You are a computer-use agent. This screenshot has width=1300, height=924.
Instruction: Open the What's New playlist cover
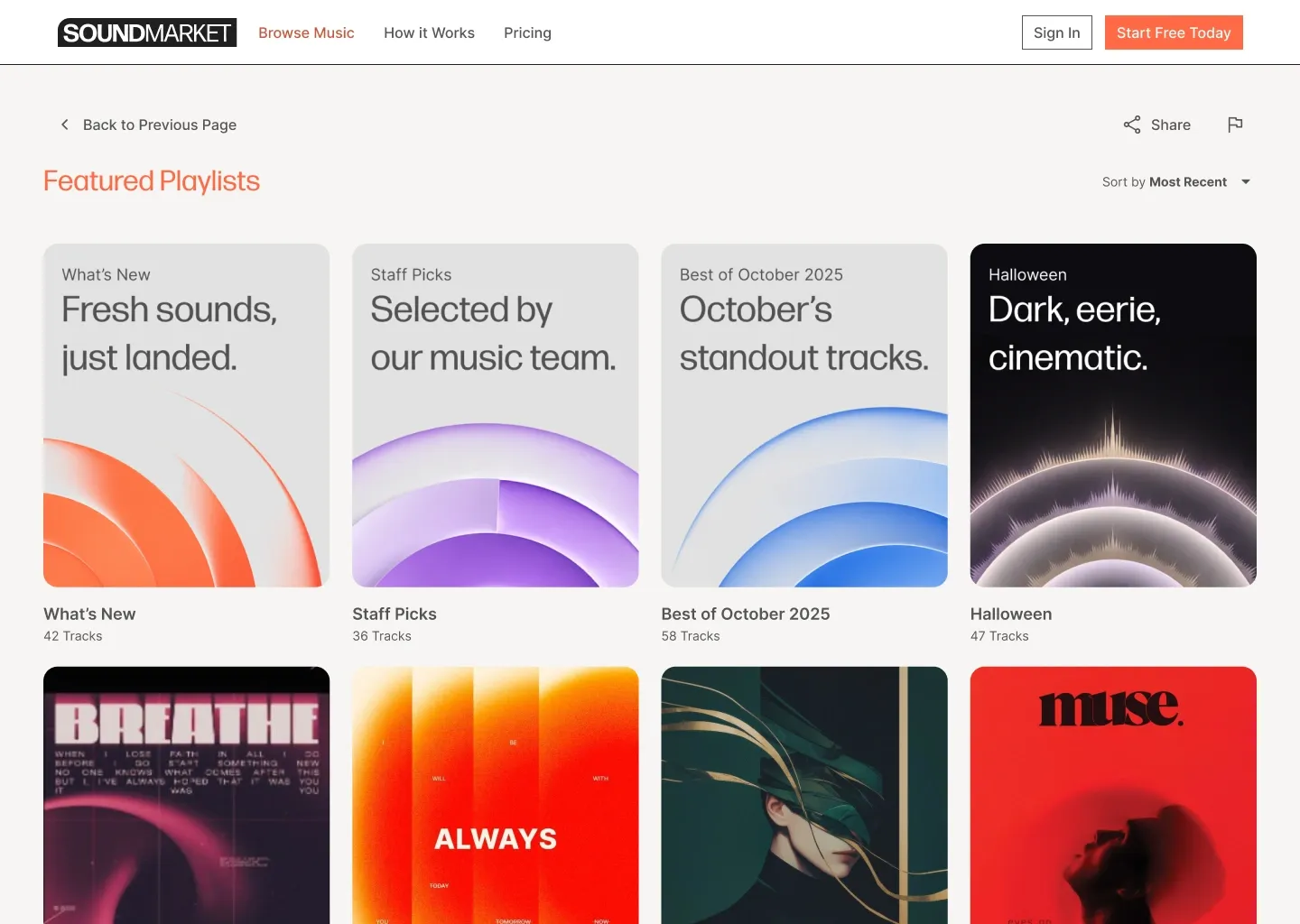[x=187, y=415]
